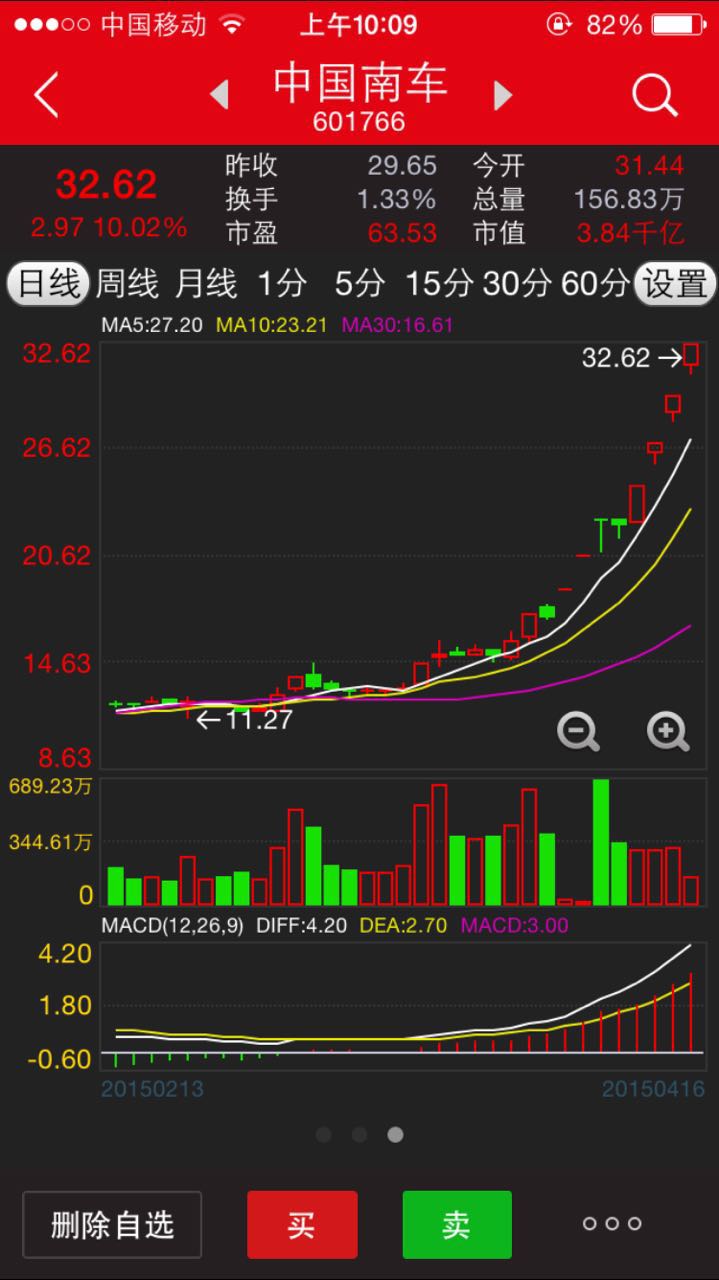Tap the purple MACD:3.00 label
The height and width of the screenshot is (1280, 719).
tap(514, 925)
